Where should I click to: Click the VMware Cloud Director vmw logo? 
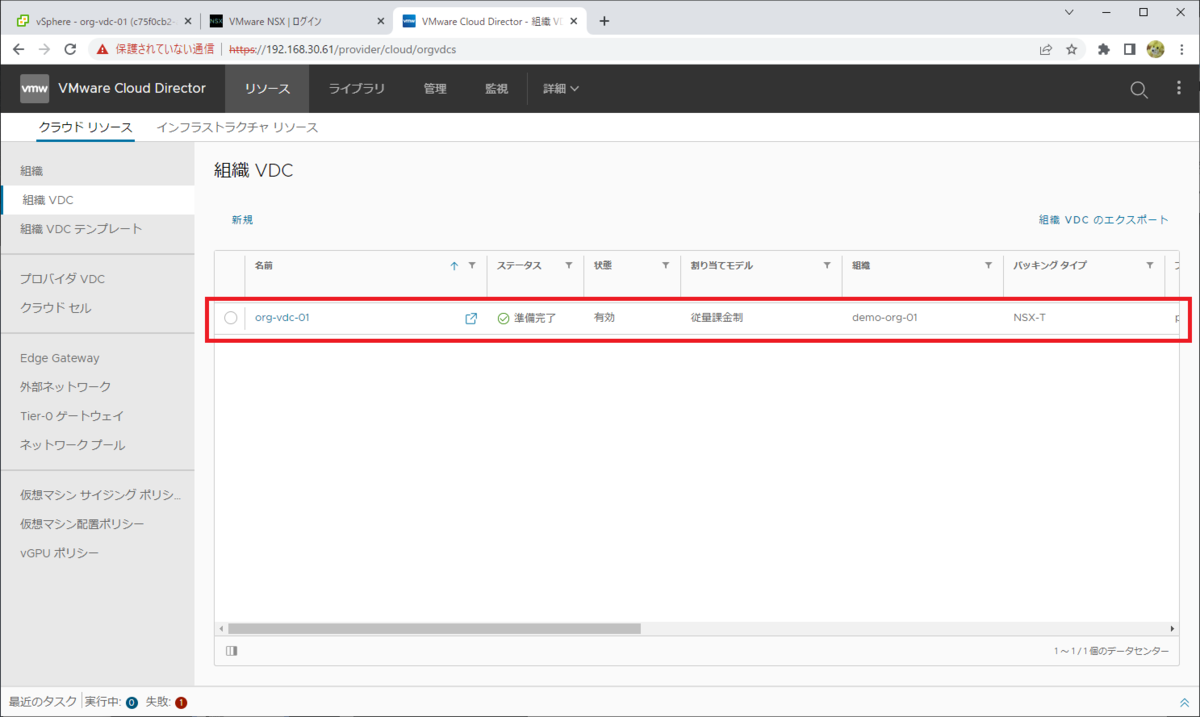pyautogui.click(x=35, y=89)
